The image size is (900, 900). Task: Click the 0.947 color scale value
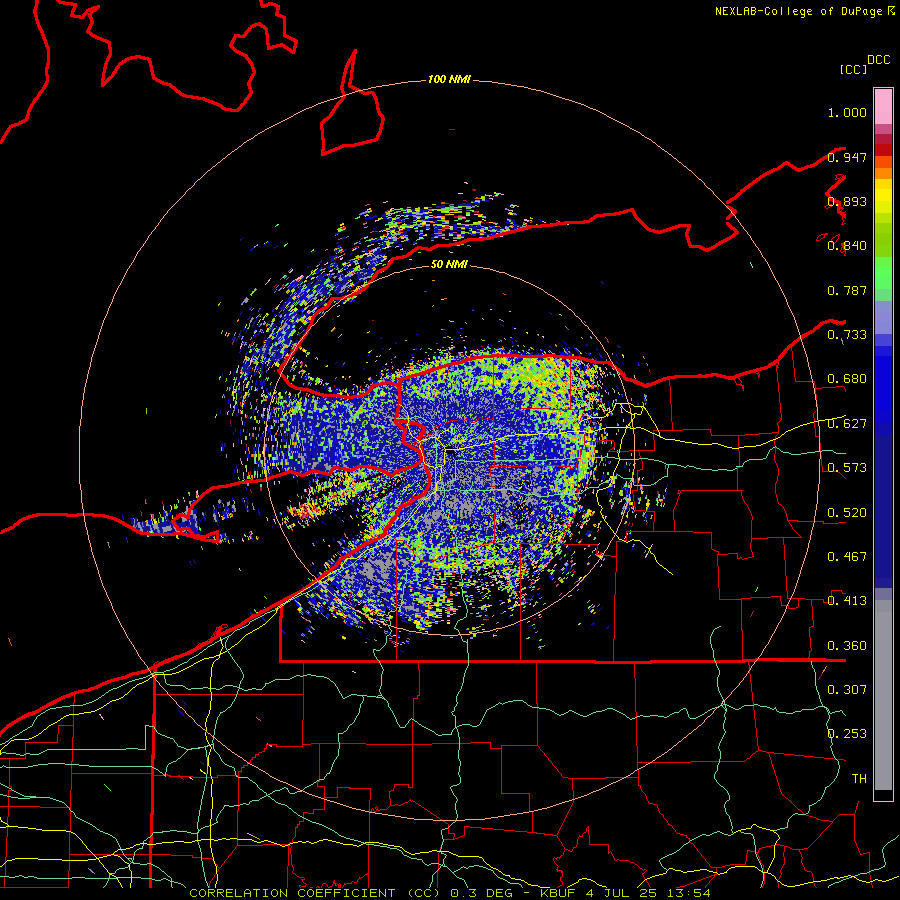pos(847,157)
